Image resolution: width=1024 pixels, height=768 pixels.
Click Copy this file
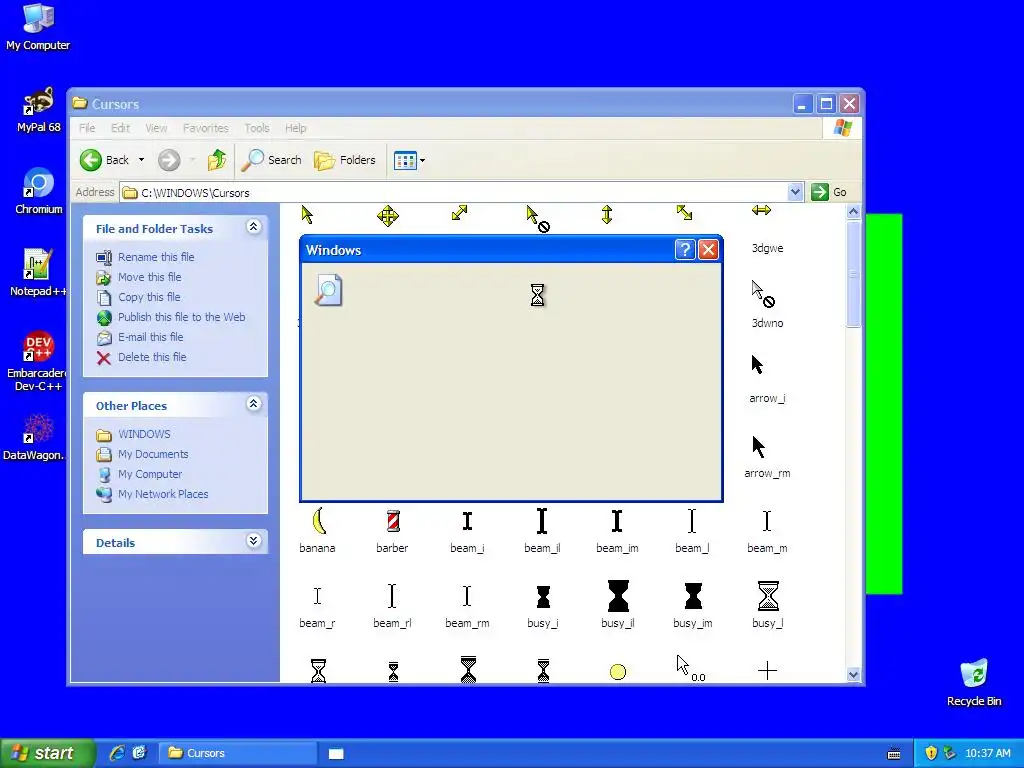click(x=149, y=297)
